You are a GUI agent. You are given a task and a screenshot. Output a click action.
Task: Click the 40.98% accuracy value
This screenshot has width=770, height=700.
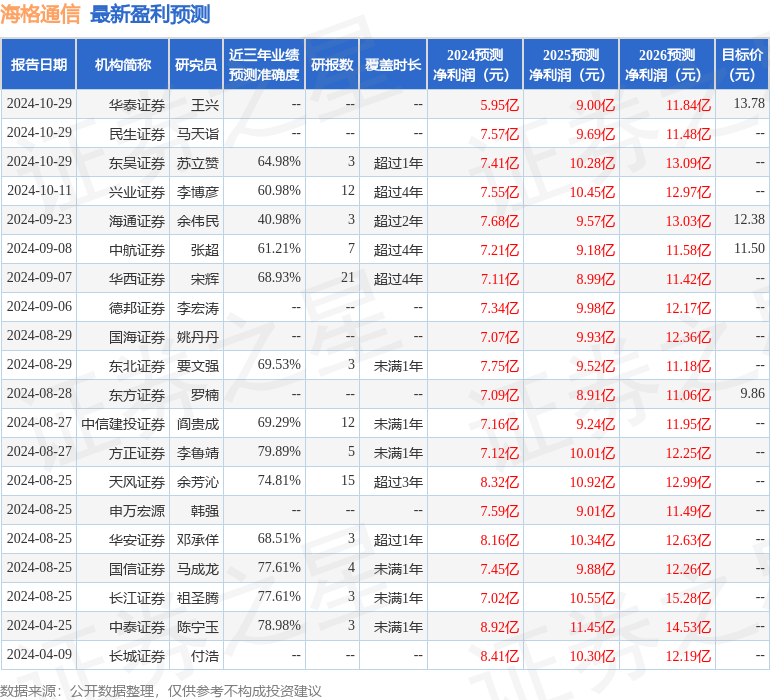pos(279,219)
